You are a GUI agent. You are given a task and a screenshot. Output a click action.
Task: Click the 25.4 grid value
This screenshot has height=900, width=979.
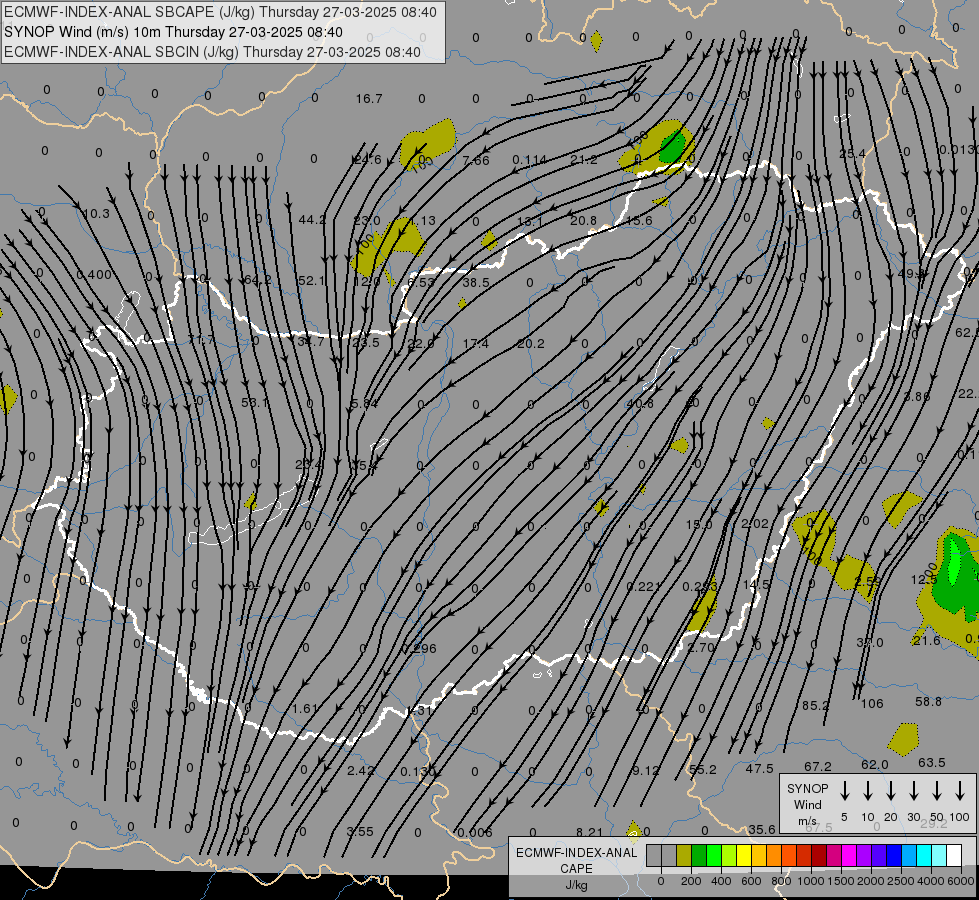pyautogui.click(x=852, y=154)
